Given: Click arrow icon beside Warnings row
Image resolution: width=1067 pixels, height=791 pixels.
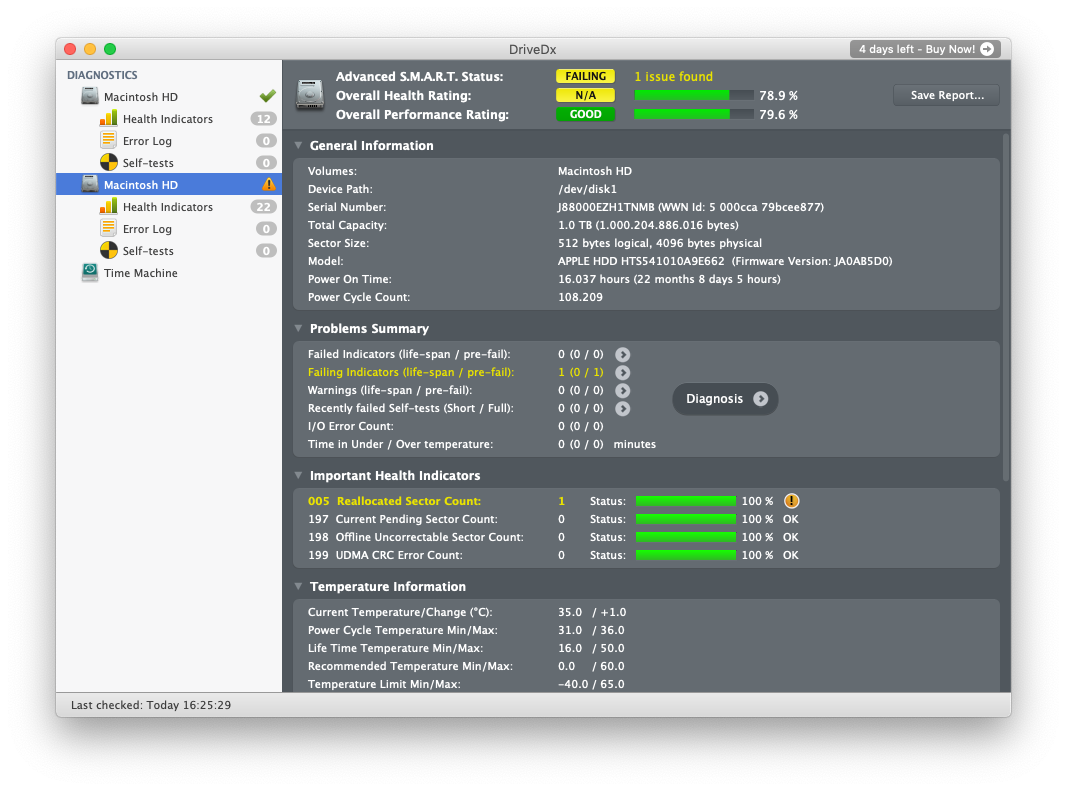Looking at the screenshot, I should pos(622,391).
